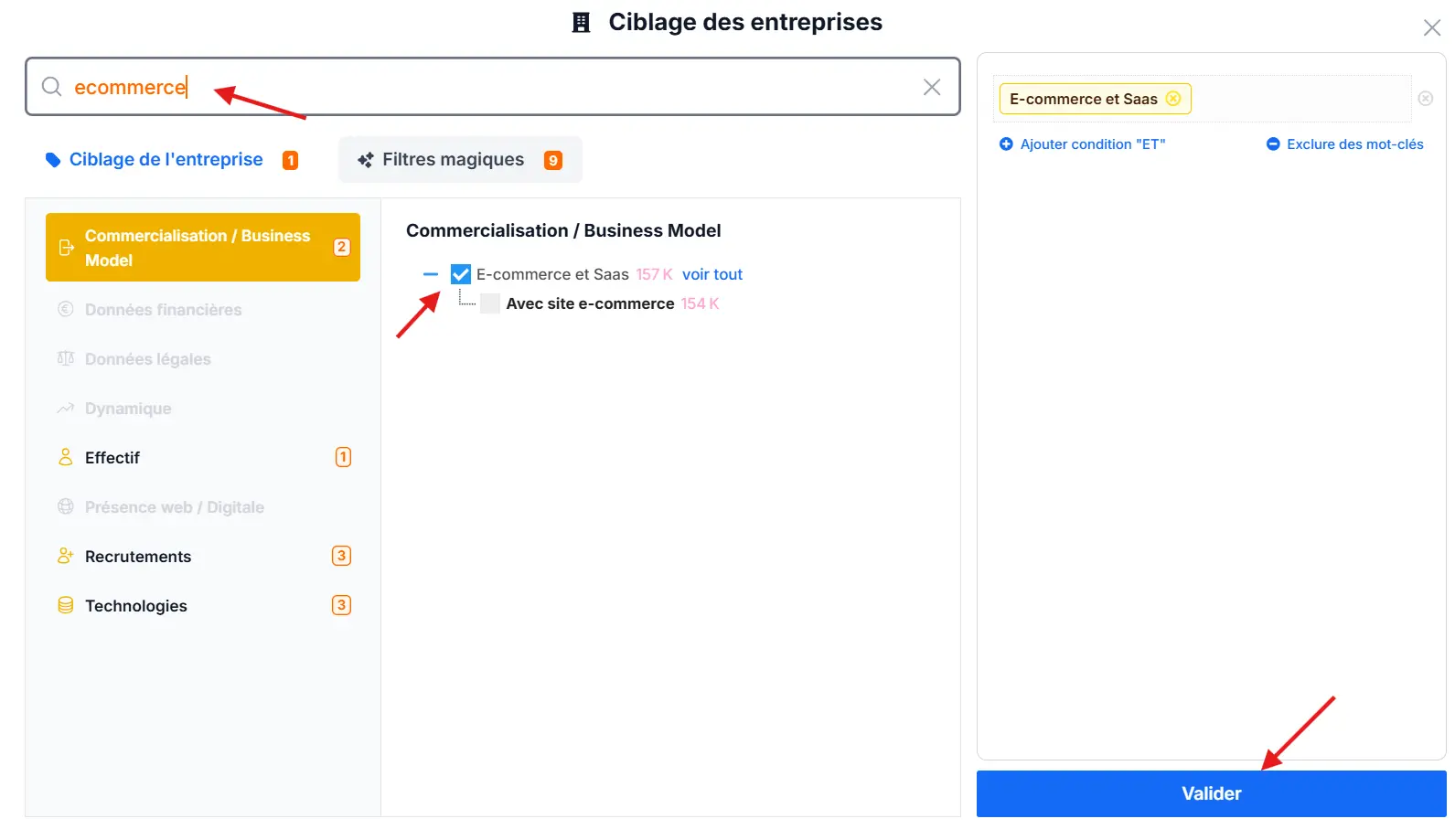Open Effectif category

(x=203, y=458)
